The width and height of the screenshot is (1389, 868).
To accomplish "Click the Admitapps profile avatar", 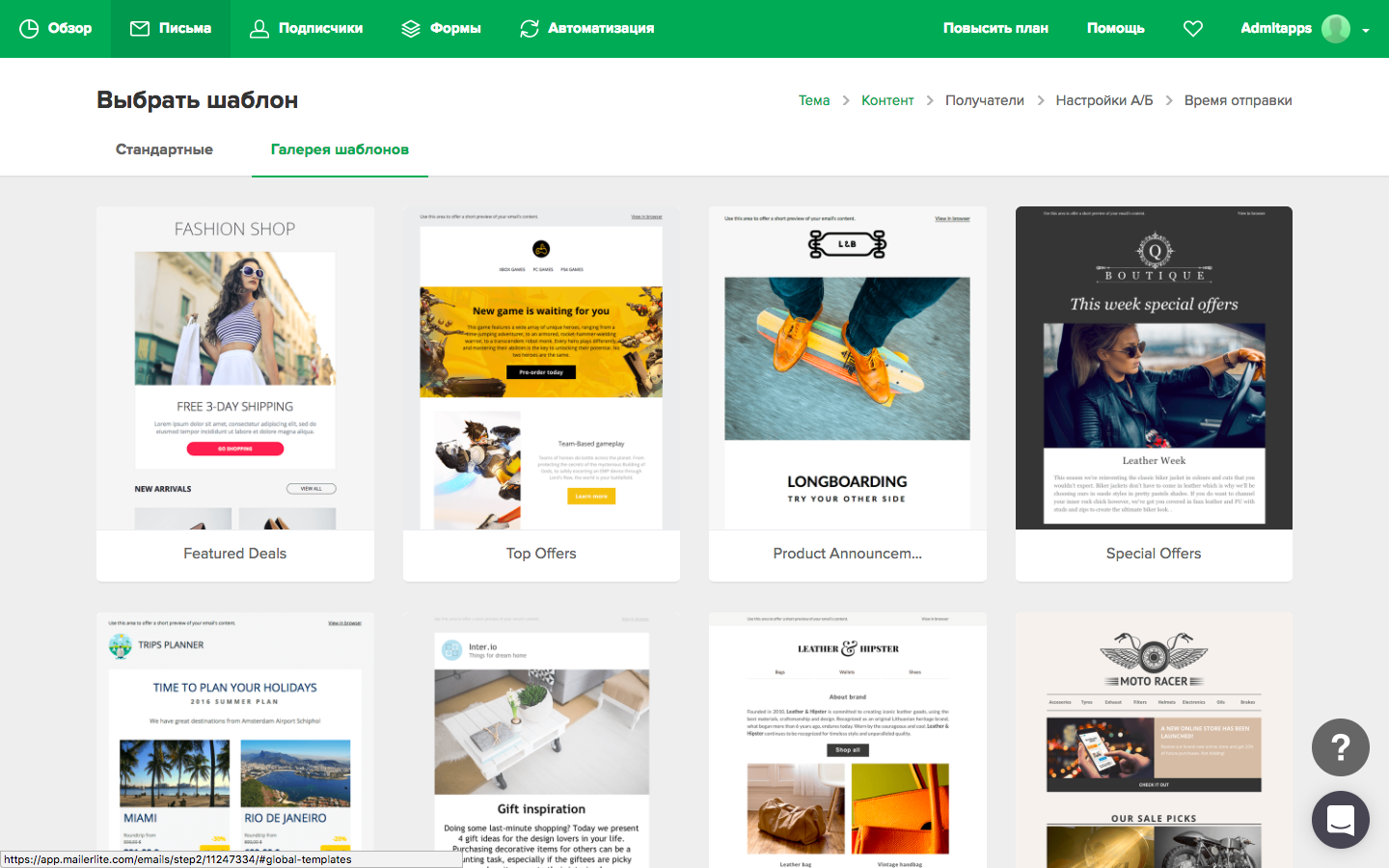I will tap(1336, 29).
